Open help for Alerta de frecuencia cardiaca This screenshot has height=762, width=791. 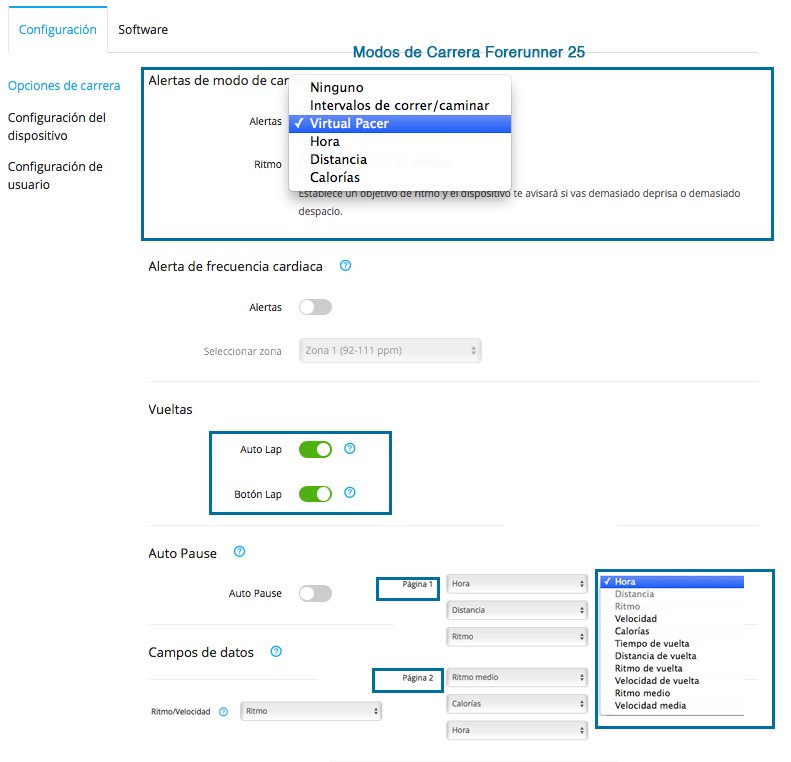coord(345,265)
